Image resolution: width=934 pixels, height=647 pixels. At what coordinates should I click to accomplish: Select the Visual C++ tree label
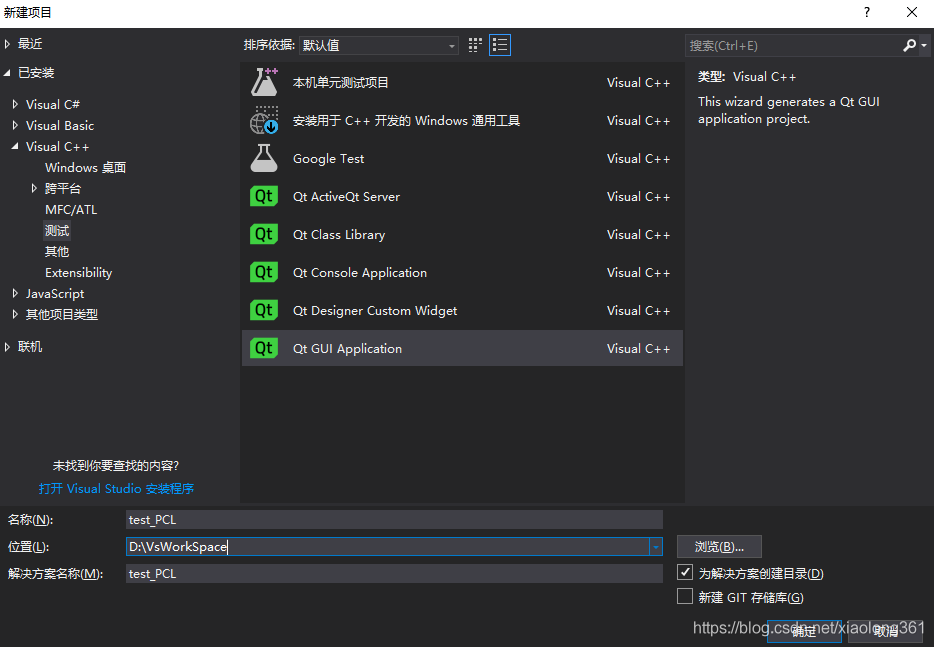(57, 147)
